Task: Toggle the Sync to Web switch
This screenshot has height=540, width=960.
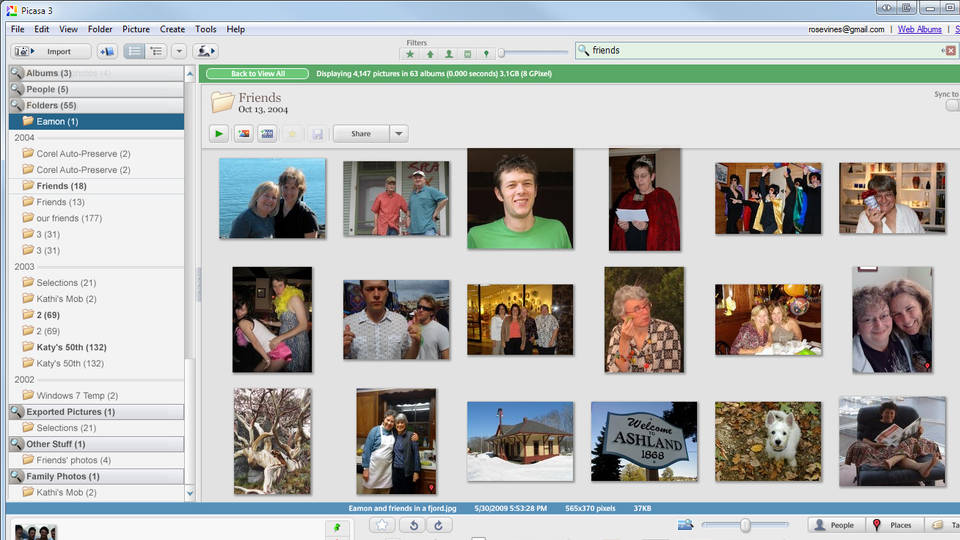Action: click(x=952, y=105)
